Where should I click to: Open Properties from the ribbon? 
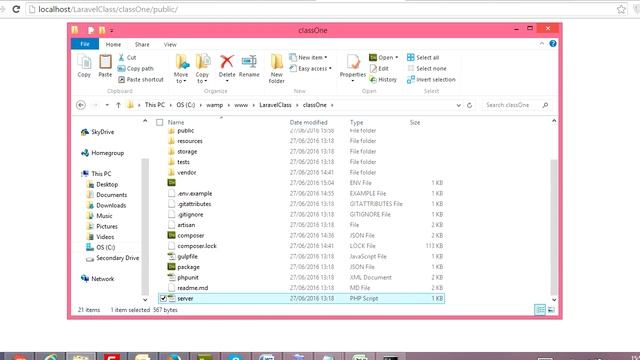point(353,67)
